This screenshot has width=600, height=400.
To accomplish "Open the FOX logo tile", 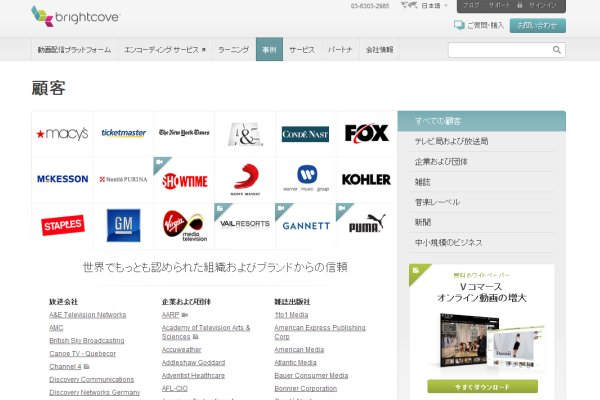I will [367, 134].
